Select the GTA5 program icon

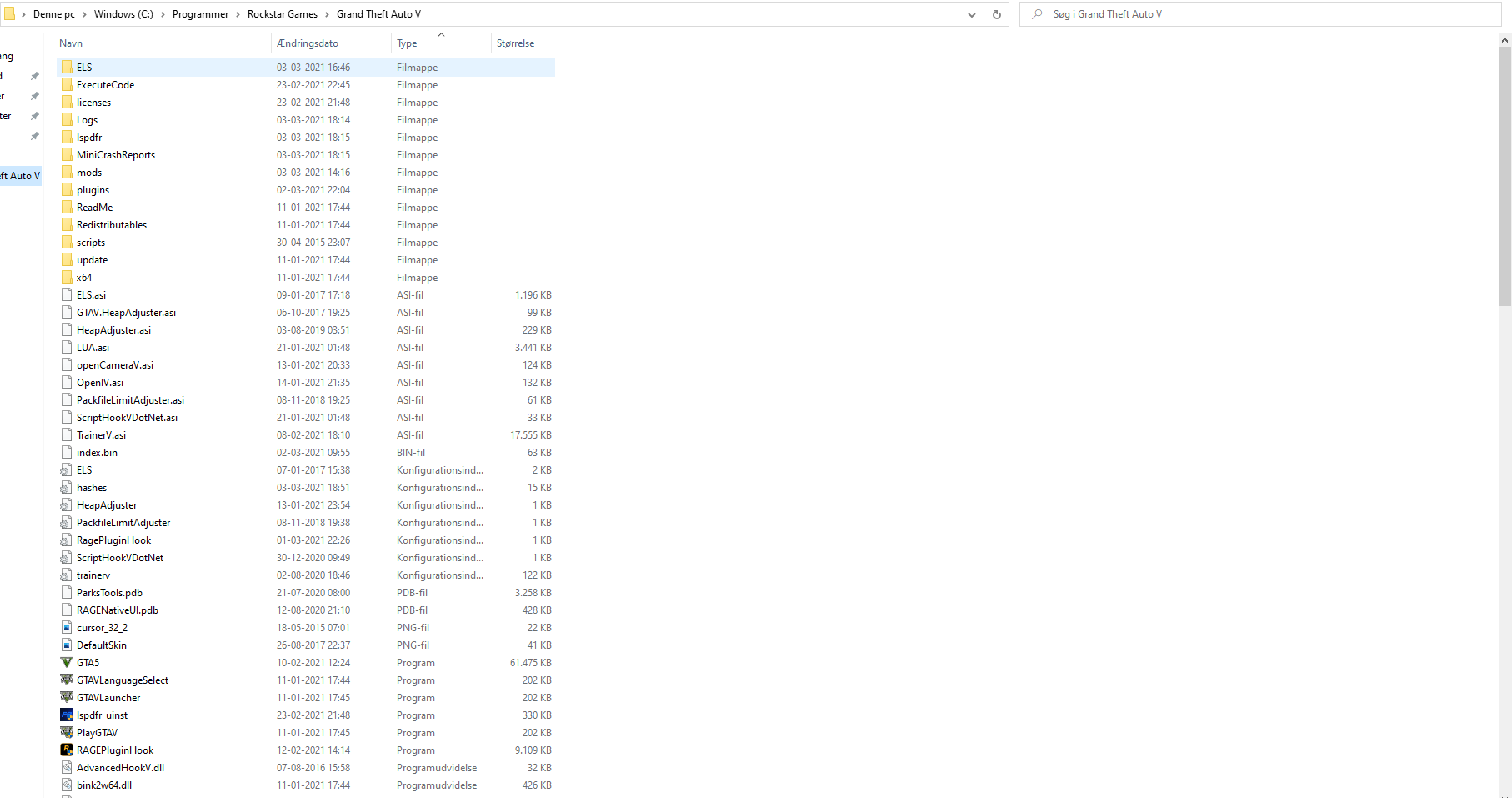pyautogui.click(x=67, y=662)
